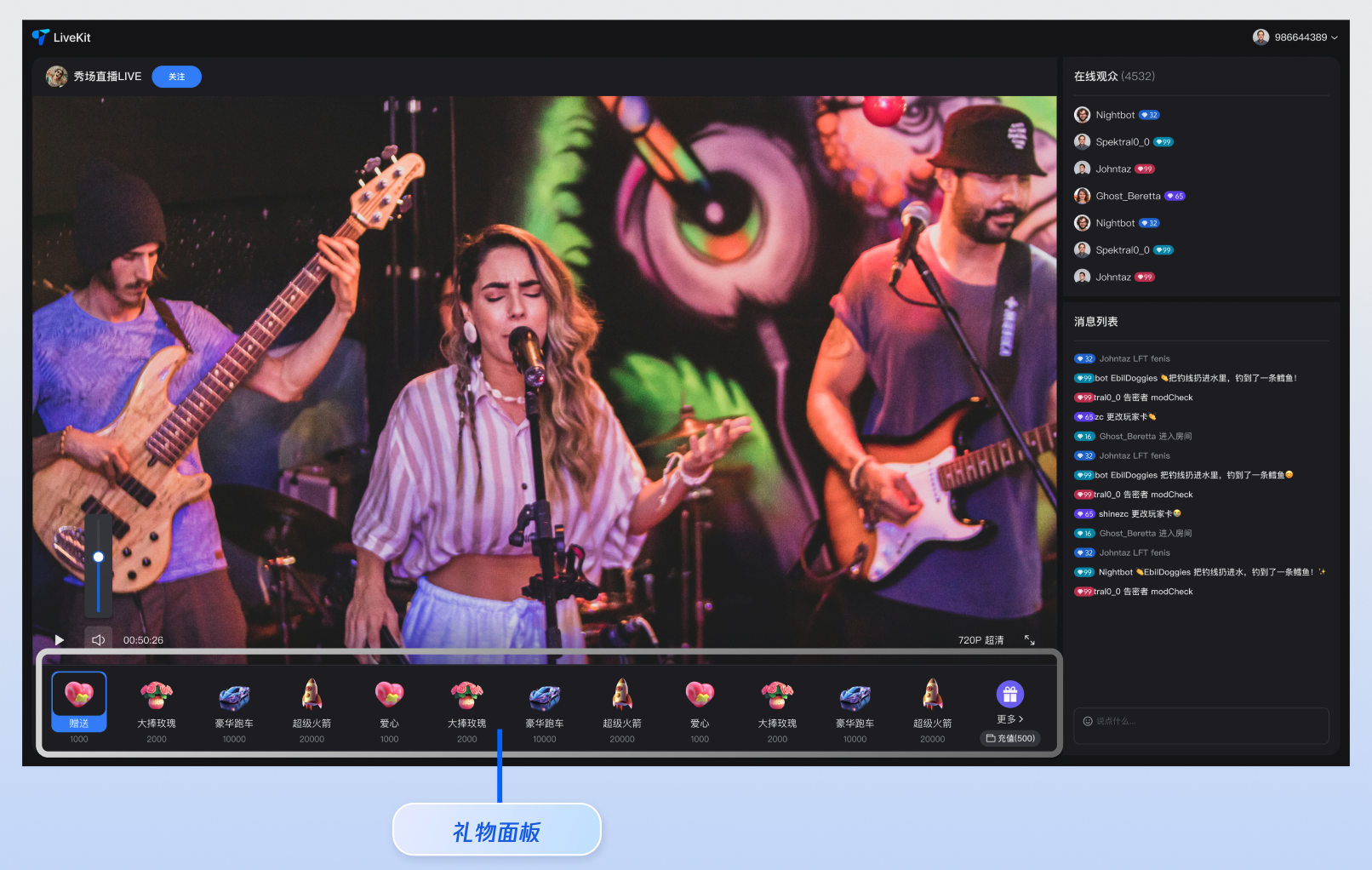Screen dimensions: 1372x870
Task: Click the vertical volume slider handle
Action: (99, 557)
